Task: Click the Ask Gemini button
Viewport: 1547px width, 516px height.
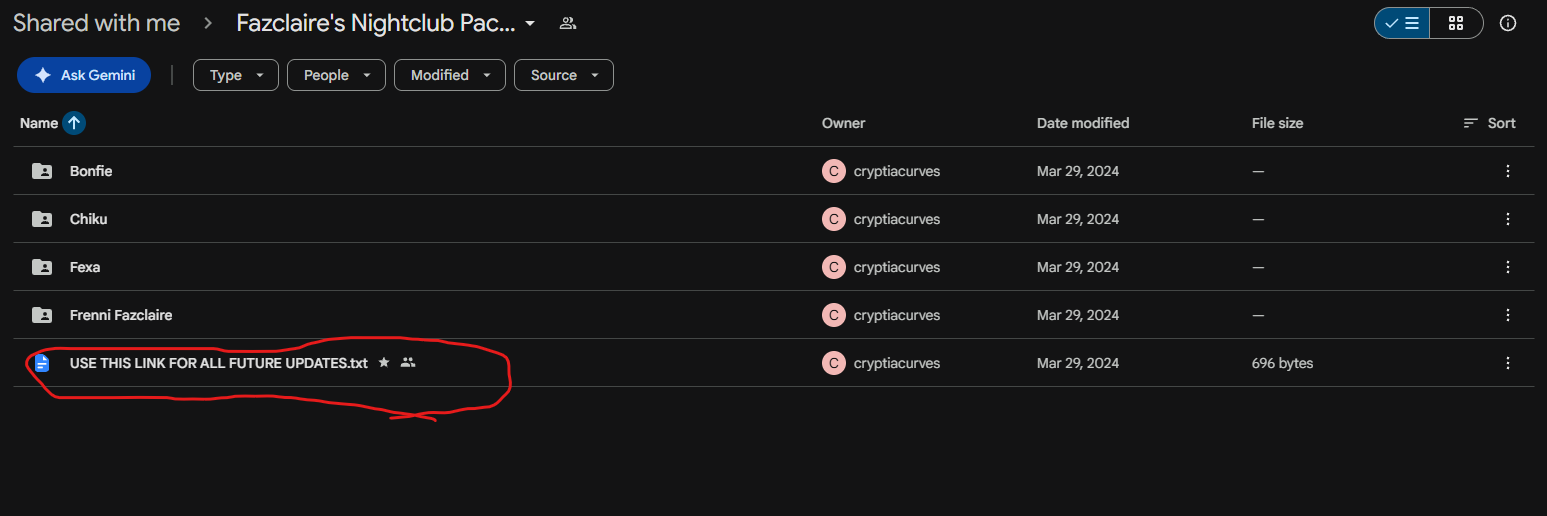Action: (x=84, y=75)
